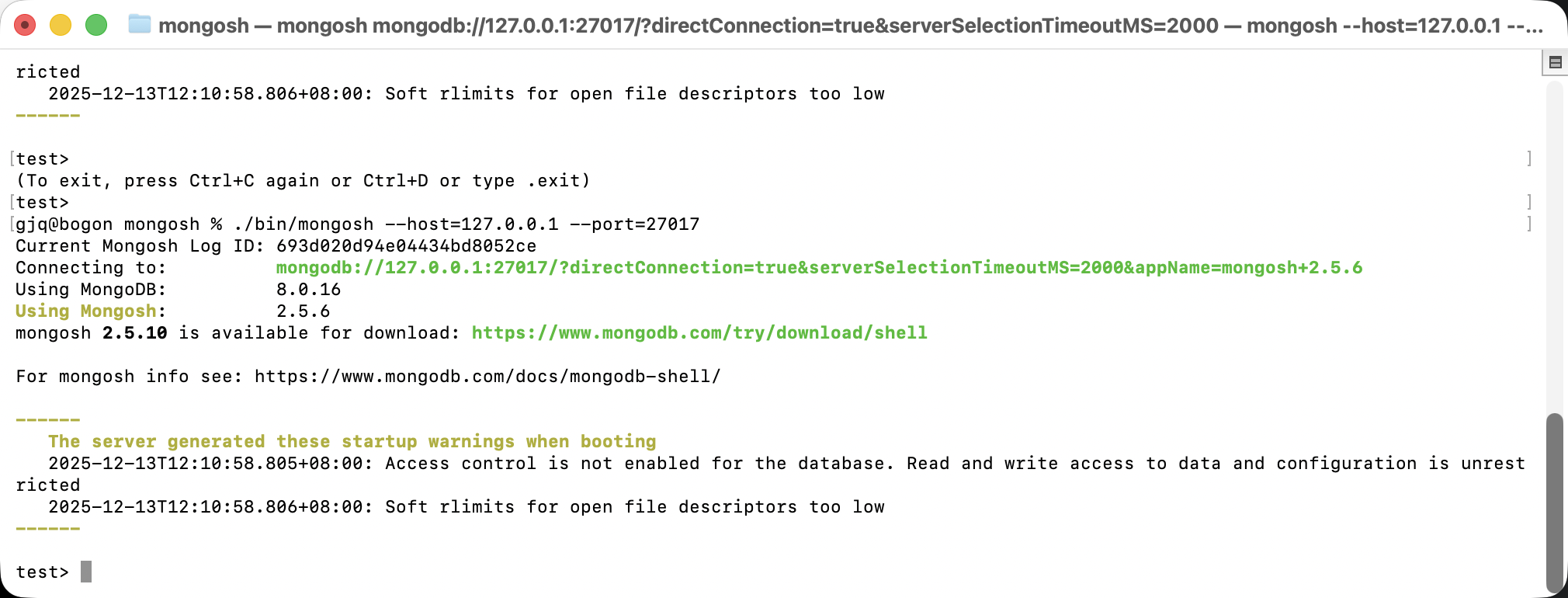Focus the active test> prompt cursor
This screenshot has height=598, width=1568.
(86, 572)
